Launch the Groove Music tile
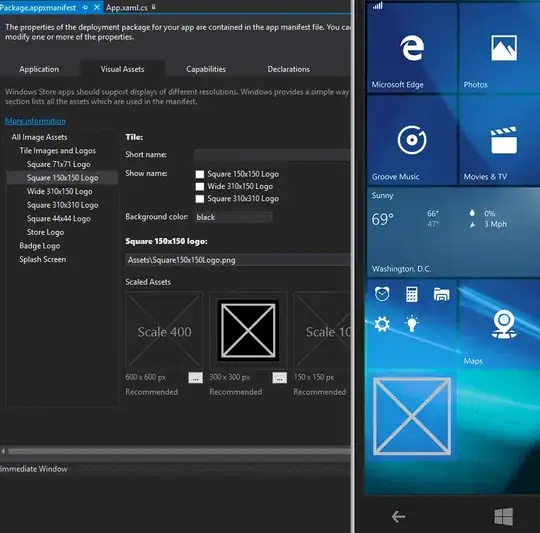The height and width of the screenshot is (533, 540). point(412,140)
